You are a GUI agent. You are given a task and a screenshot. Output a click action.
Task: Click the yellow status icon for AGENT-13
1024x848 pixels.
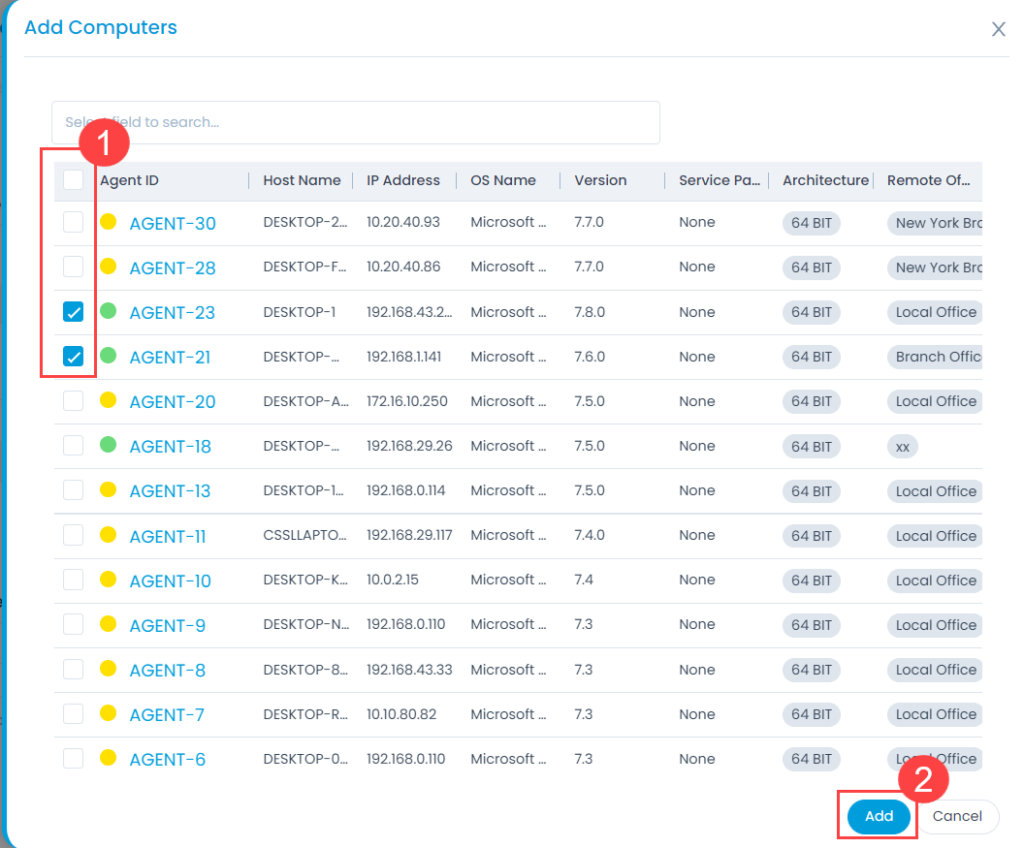click(x=109, y=490)
